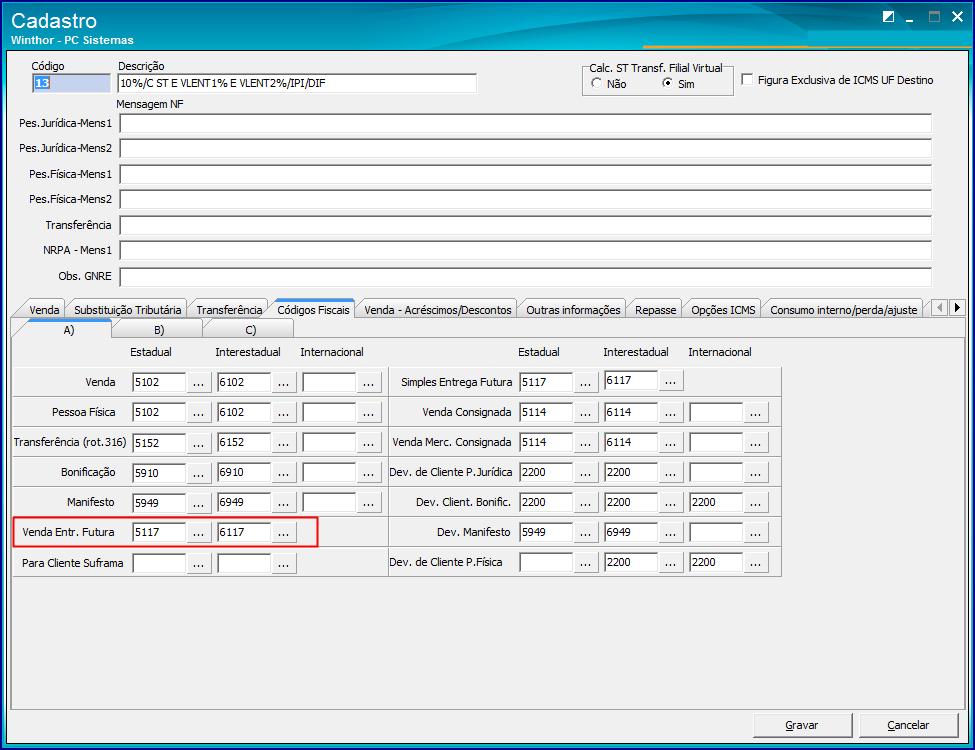
Task: Open lookup for Venda Internacional code
Action: point(369,382)
